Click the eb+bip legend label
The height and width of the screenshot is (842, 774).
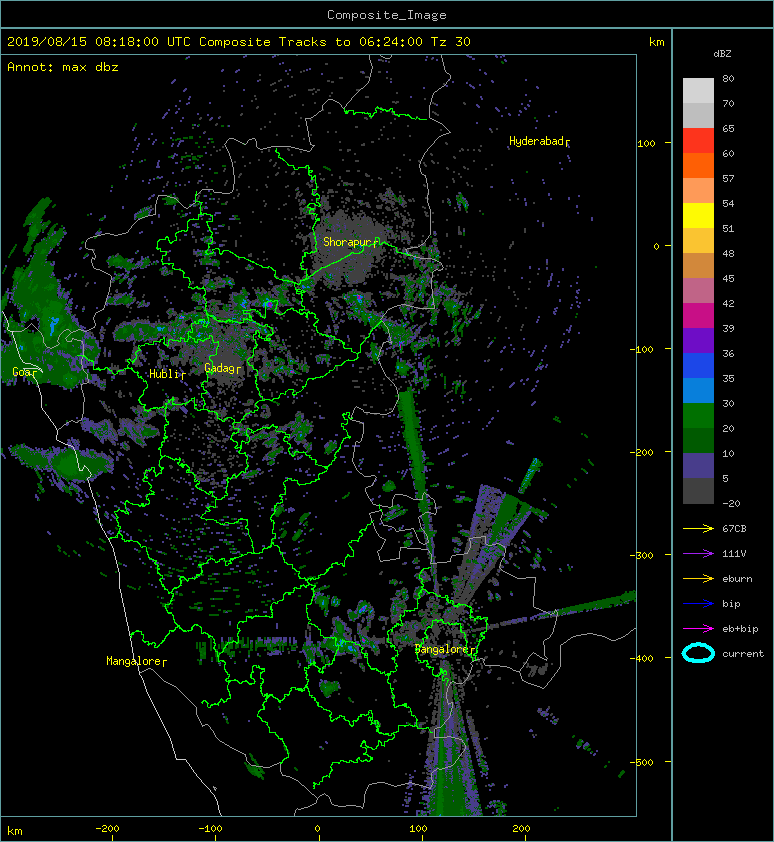[x=740, y=629]
